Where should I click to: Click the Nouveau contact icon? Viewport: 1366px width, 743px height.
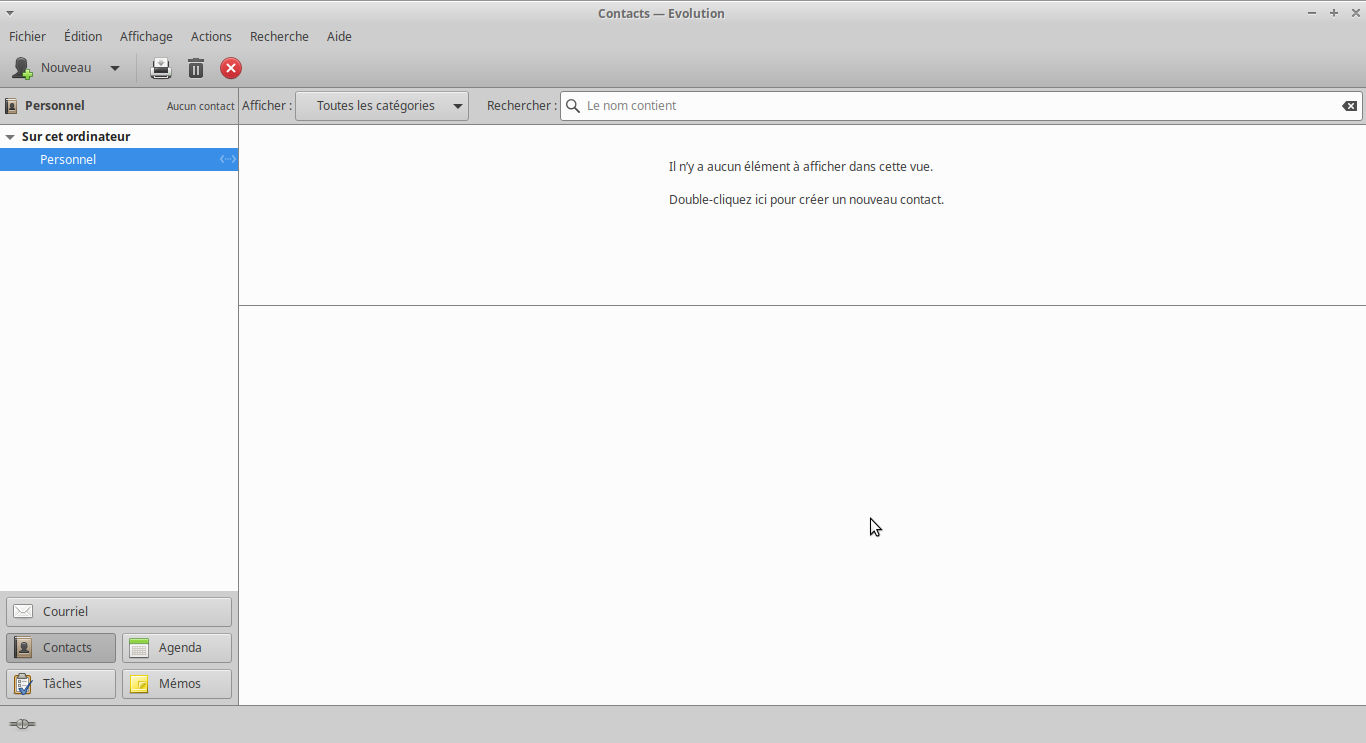coord(22,68)
